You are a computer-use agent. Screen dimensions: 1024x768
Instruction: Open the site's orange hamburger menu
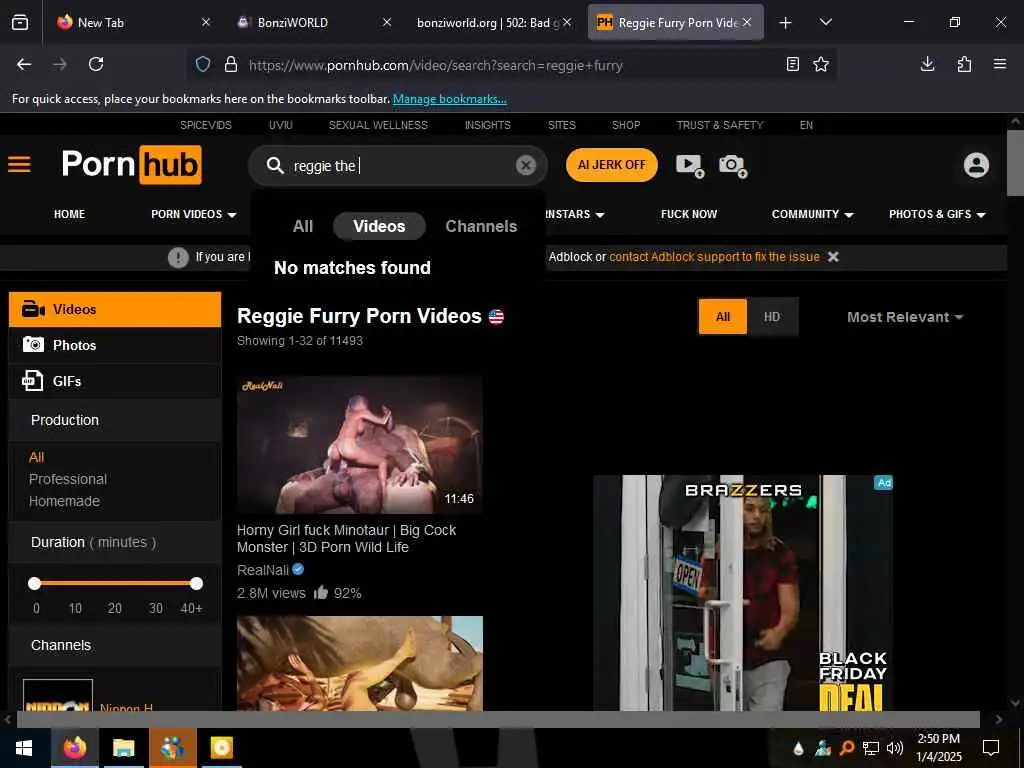[20, 164]
